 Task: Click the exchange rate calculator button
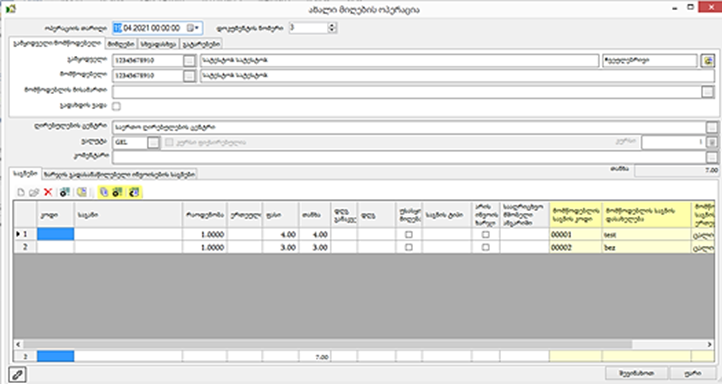[711, 142]
